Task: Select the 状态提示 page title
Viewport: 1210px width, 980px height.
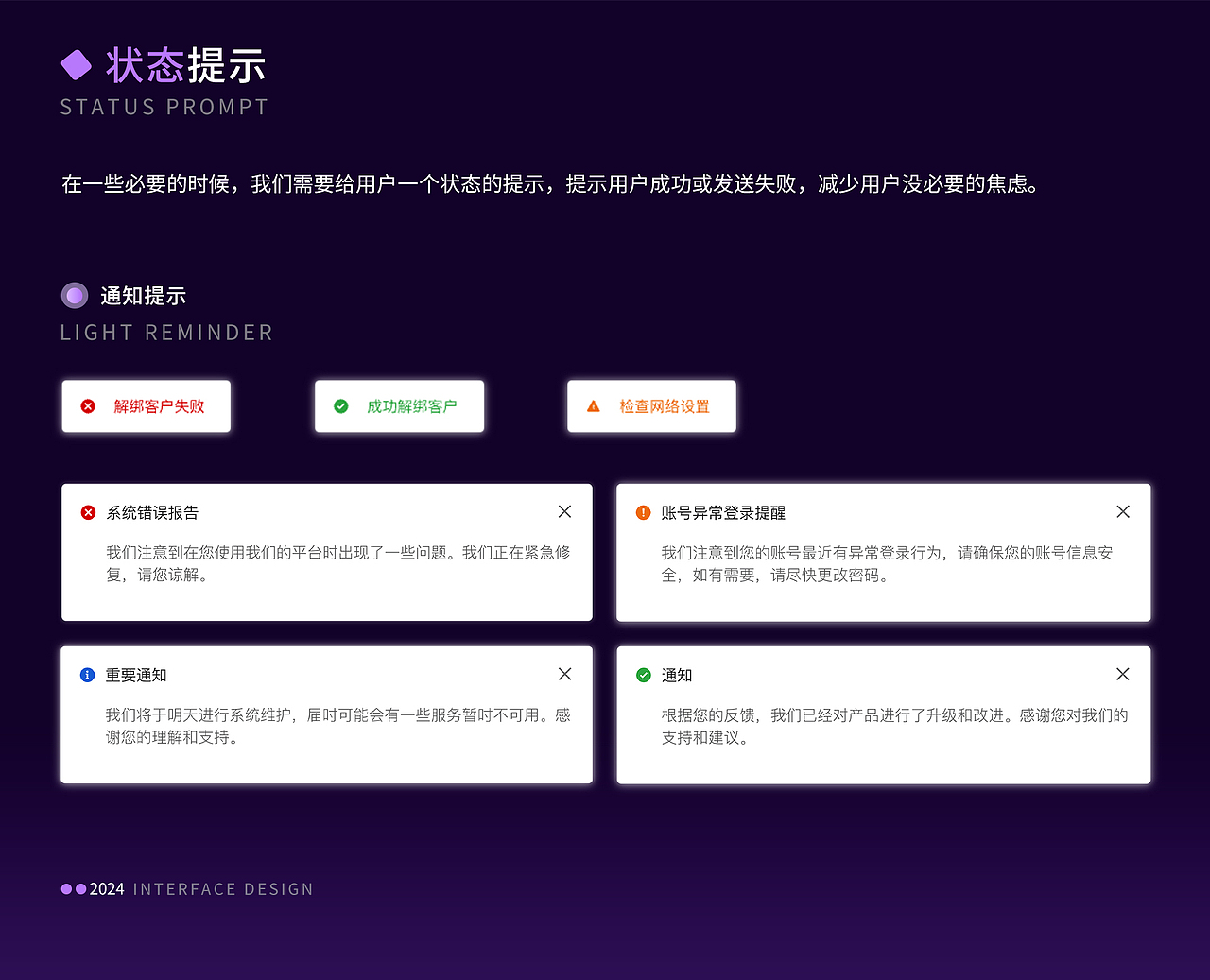Action: (x=186, y=64)
